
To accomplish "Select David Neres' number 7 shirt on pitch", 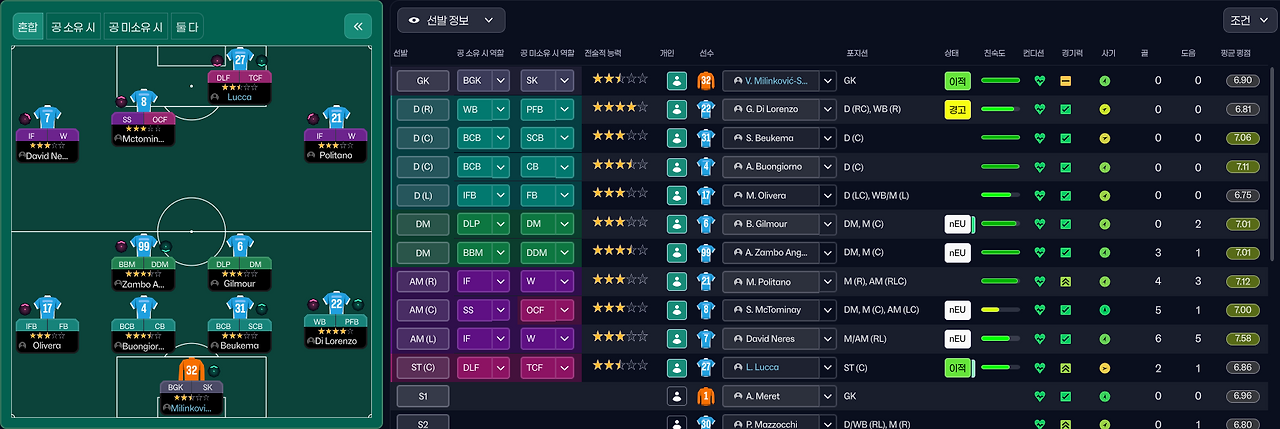I will 48,117.
